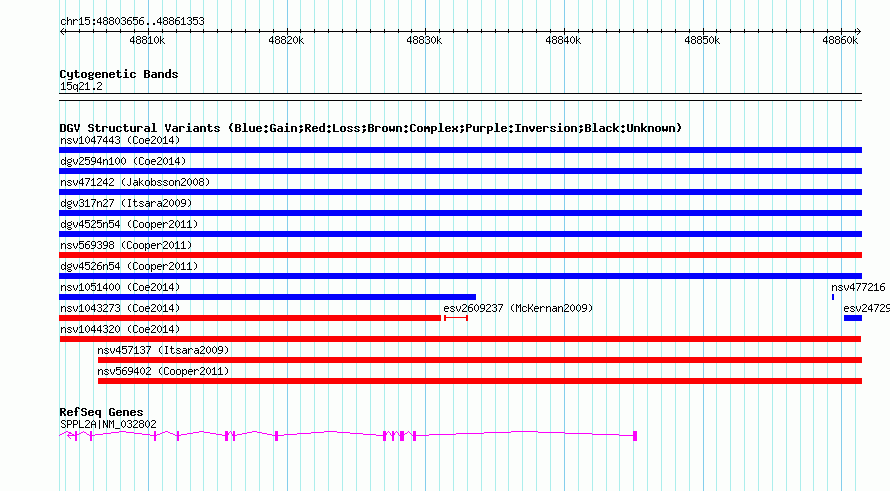Click the SPPL2A|NM_032802 gene label
The image size is (890, 491).
(x=108, y=424)
